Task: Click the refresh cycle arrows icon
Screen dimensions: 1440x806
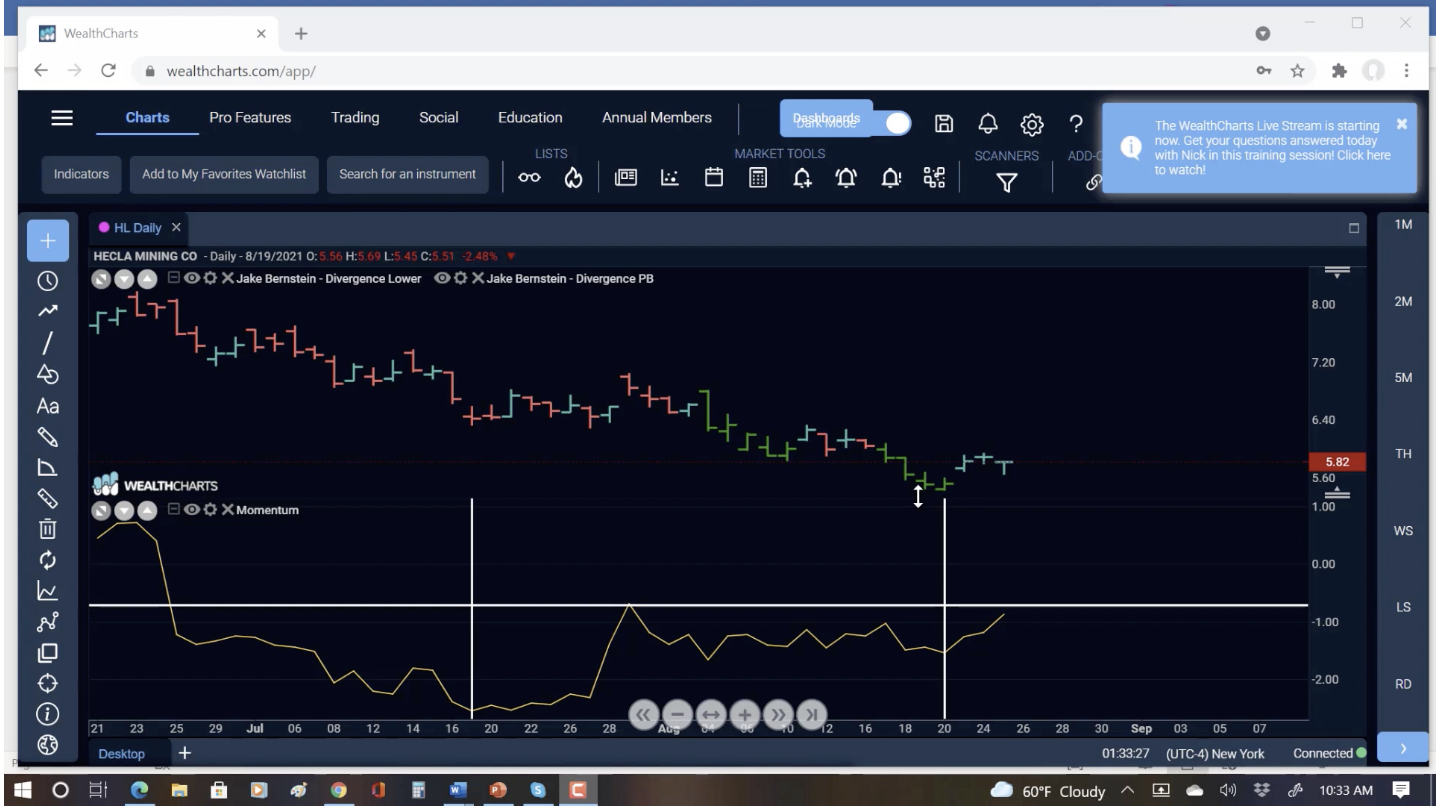Action: (x=47, y=559)
